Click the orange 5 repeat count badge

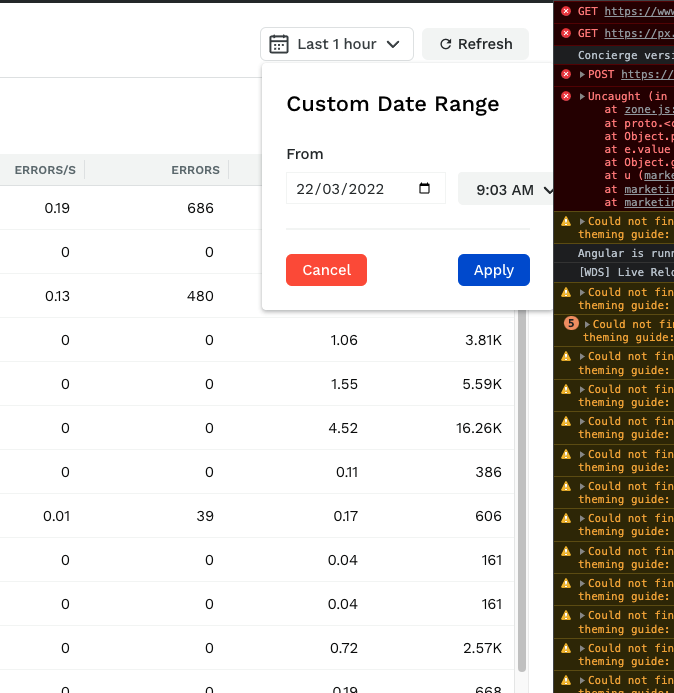tap(571, 324)
